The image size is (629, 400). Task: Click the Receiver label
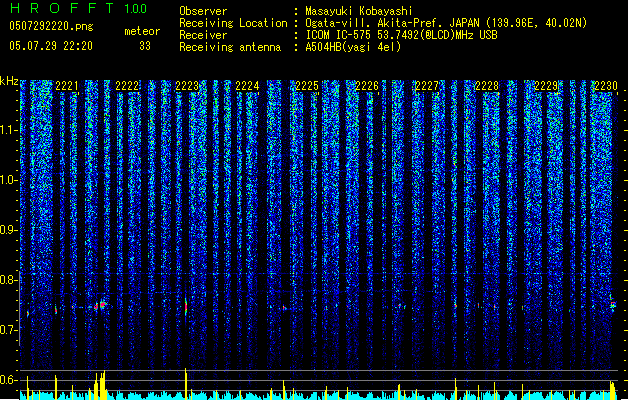pos(203,35)
